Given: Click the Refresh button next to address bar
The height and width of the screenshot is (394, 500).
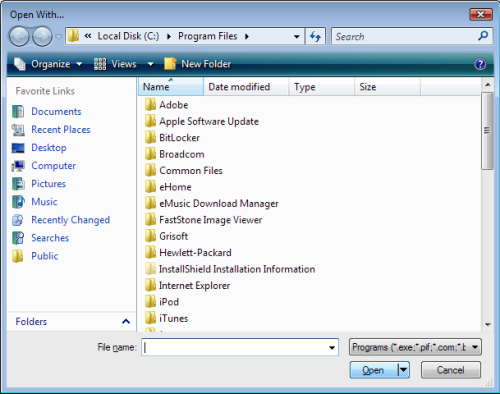Looking at the screenshot, I should coord(315,36).
